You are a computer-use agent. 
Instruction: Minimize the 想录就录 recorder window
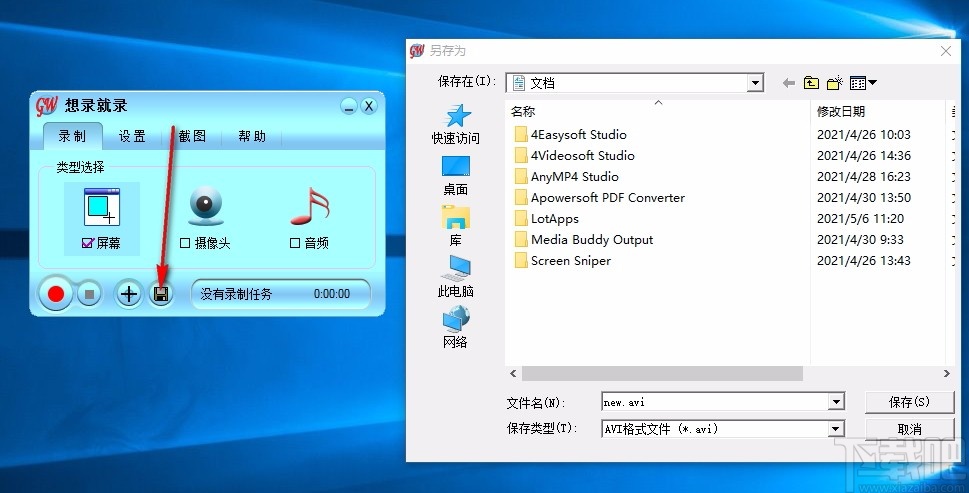click(x=349, y=106)
